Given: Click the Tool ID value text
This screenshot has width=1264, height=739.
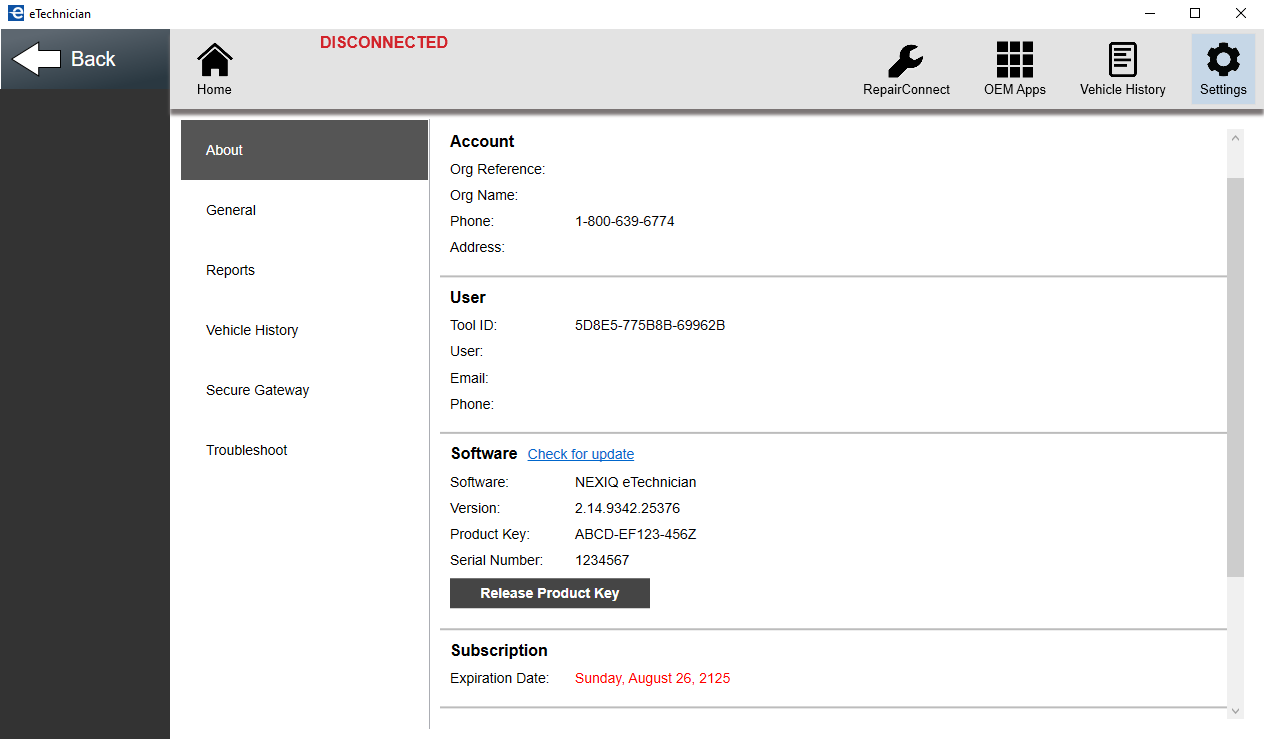Looking at the screenshot, I should point(650,325).
